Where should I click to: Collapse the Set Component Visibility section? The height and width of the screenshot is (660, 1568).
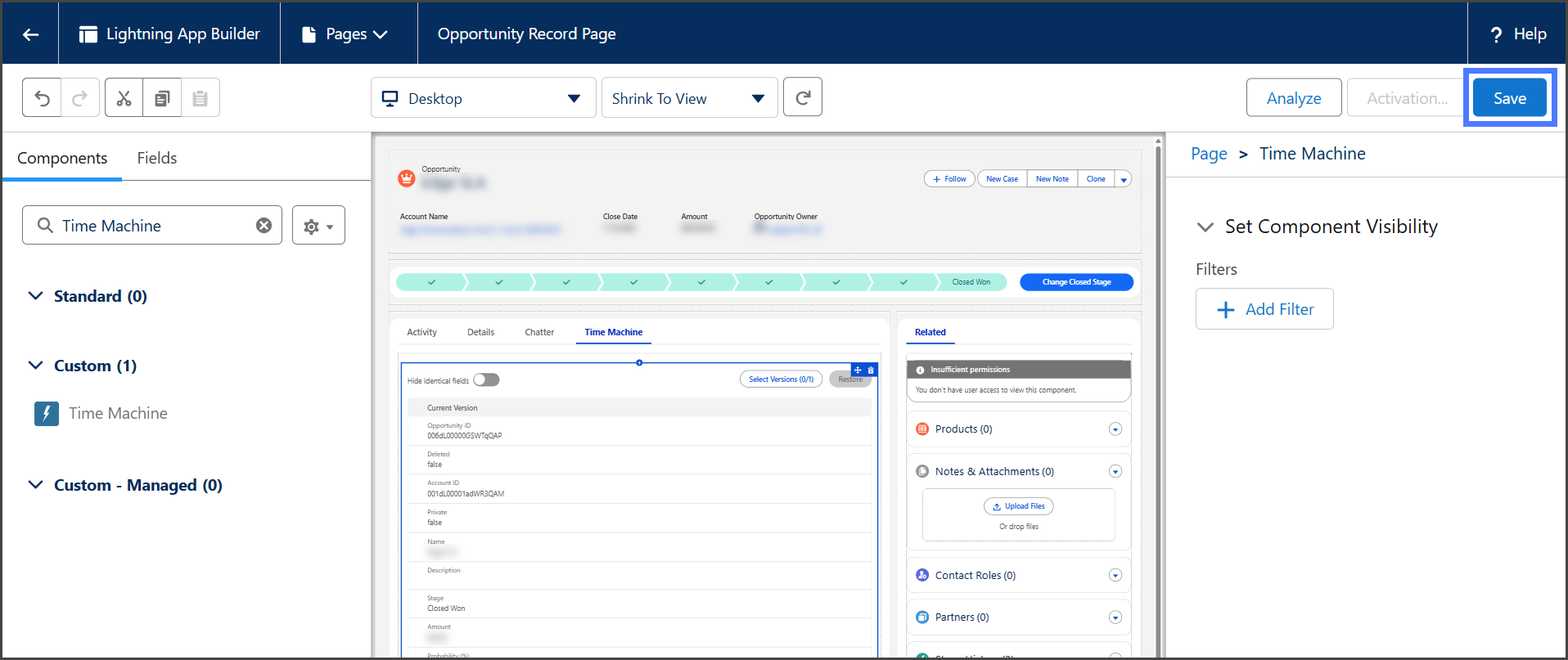1205,227
